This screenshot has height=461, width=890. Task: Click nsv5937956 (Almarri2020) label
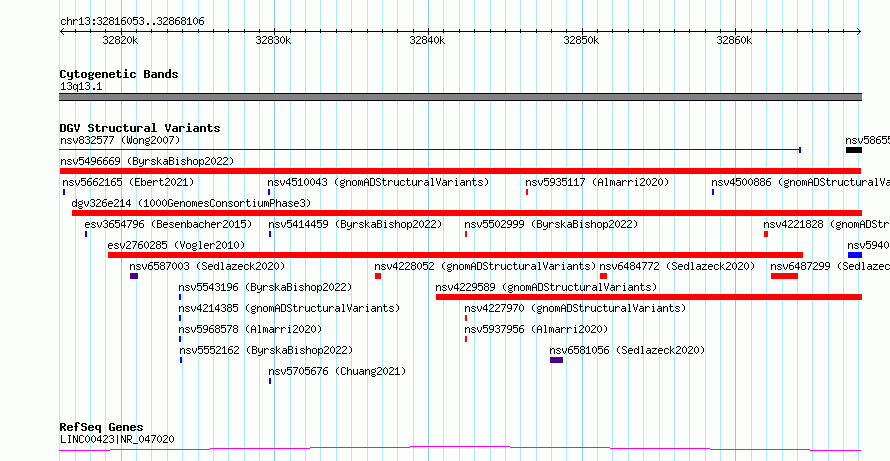(536, 329)
